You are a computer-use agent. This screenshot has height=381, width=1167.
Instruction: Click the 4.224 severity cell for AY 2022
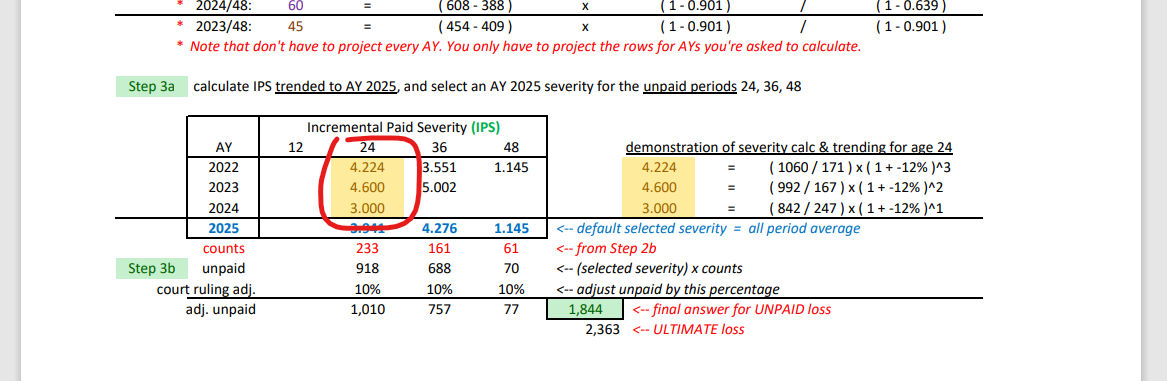coord(368,167)
